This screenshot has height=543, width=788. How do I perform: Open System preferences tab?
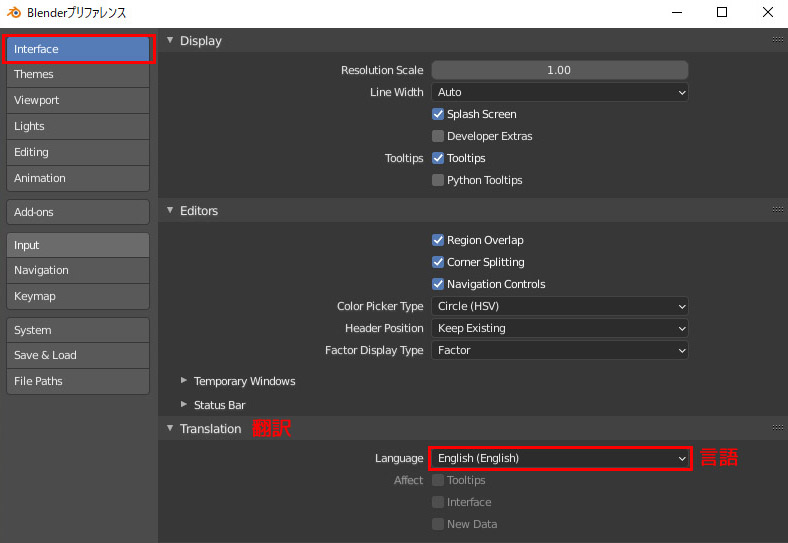(x=78, y=330)
